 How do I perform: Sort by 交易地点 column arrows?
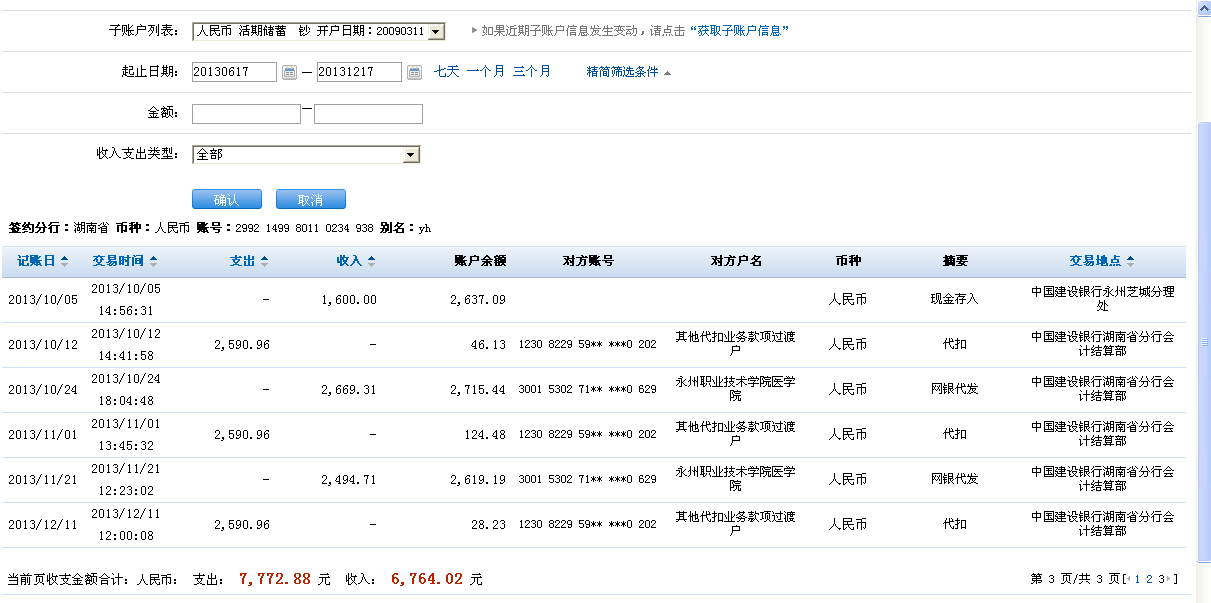[x=1130, y=261]
